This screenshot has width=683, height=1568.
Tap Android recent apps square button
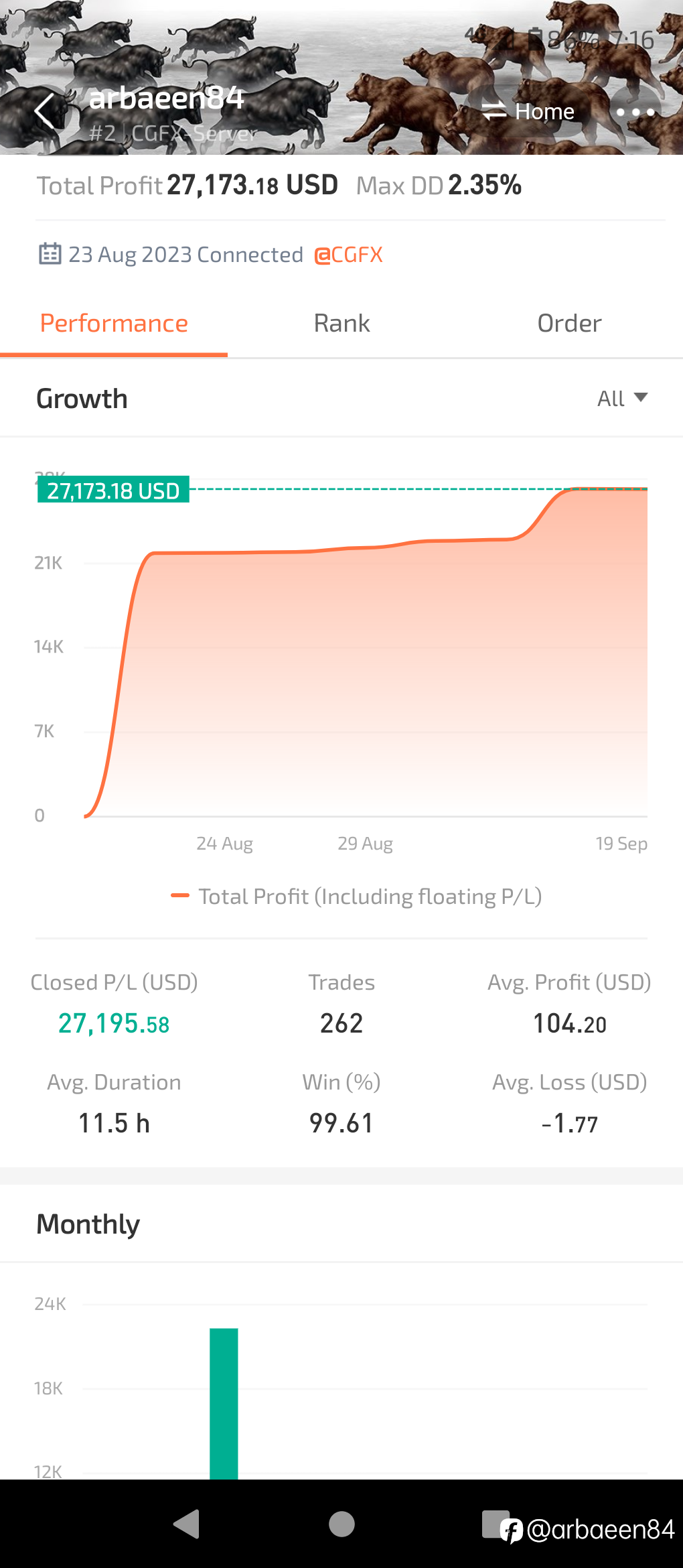[x=496, y=1524]
